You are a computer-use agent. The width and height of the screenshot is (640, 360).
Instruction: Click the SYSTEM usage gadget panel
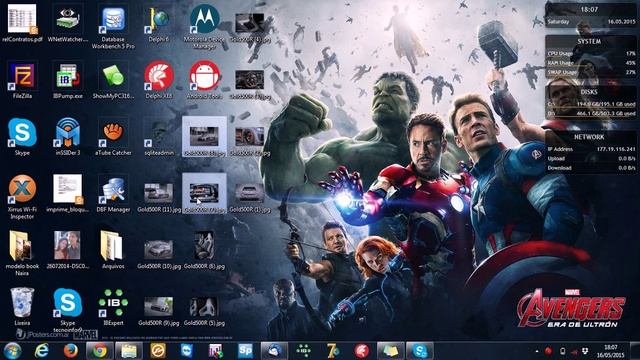[x=590, y=56]
